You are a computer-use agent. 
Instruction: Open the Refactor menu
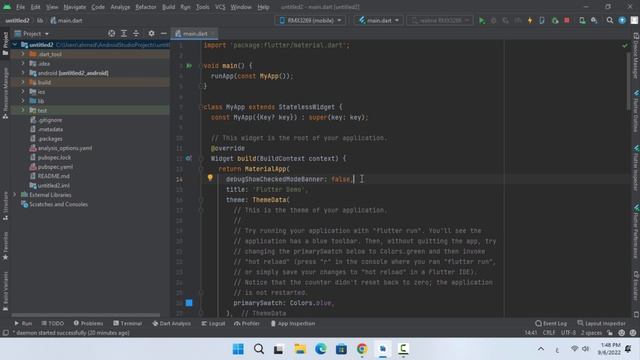146,7
